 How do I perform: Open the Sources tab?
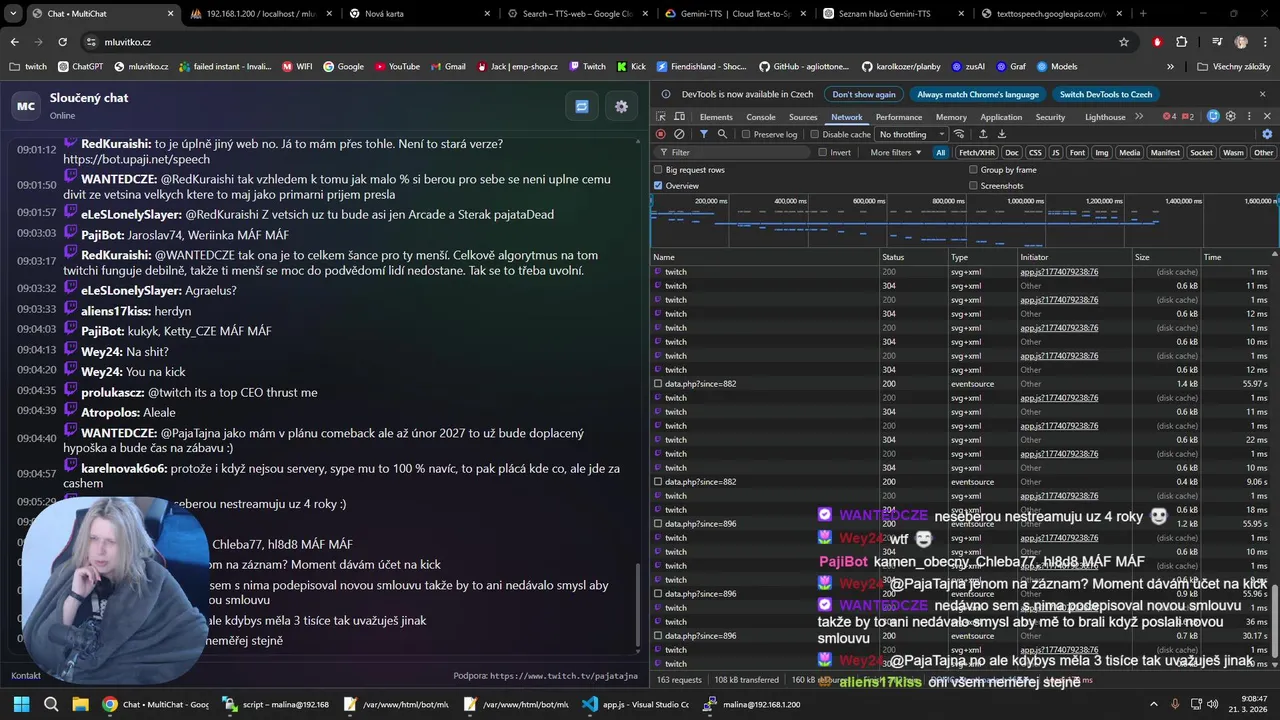click(803, 117)
